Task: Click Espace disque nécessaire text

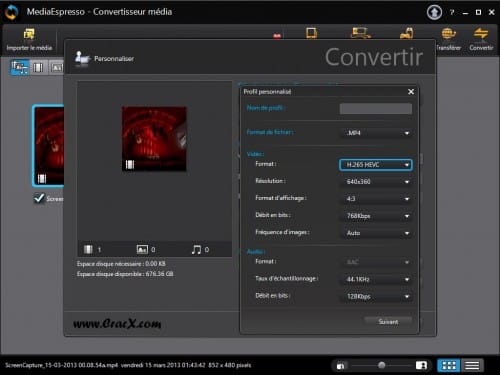Action: click(121, 264)
